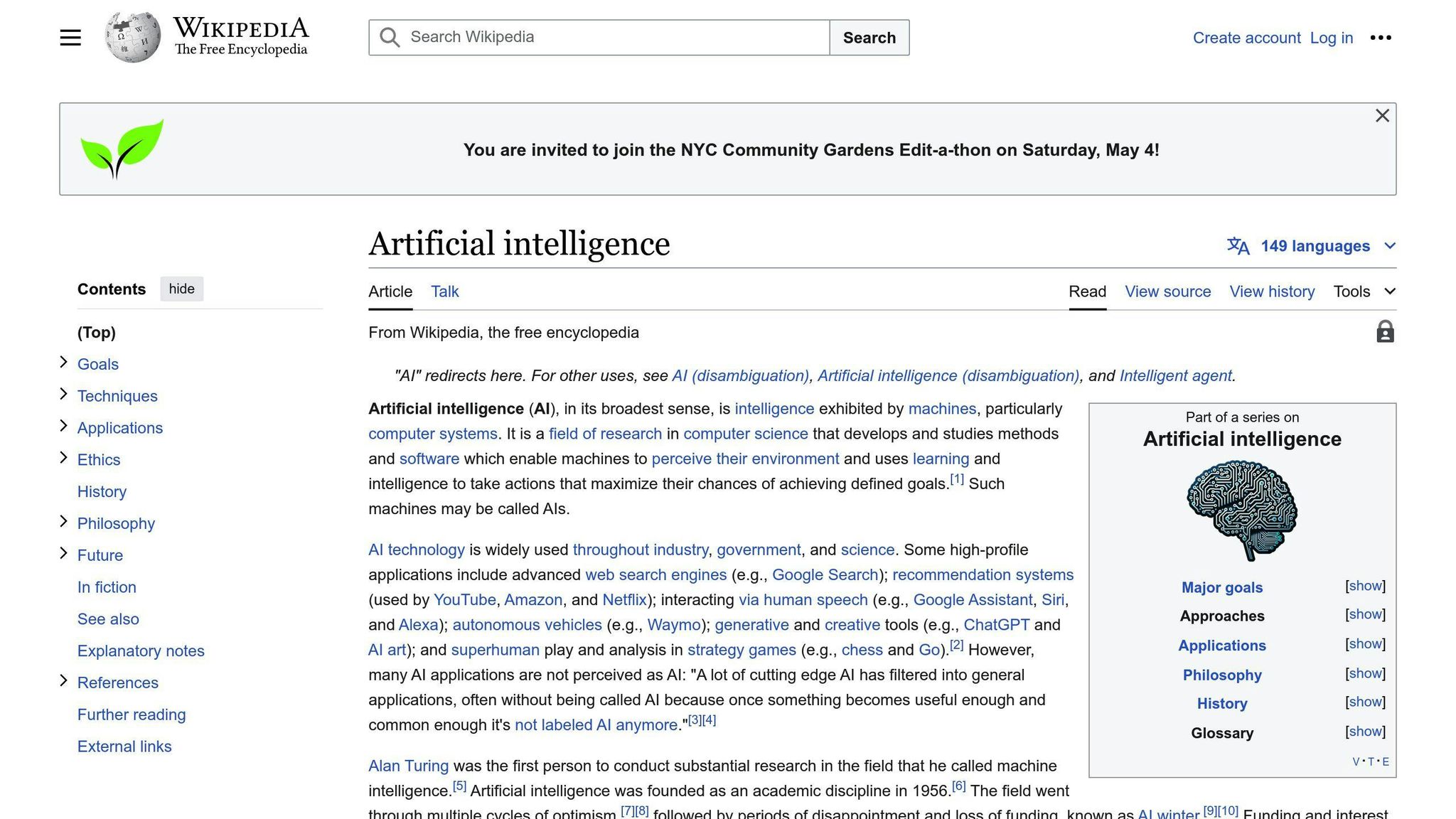The width and height of the screenshot is (1456, 819).
Task: Open the View history tab
Action: click(x=1272, y=291)
